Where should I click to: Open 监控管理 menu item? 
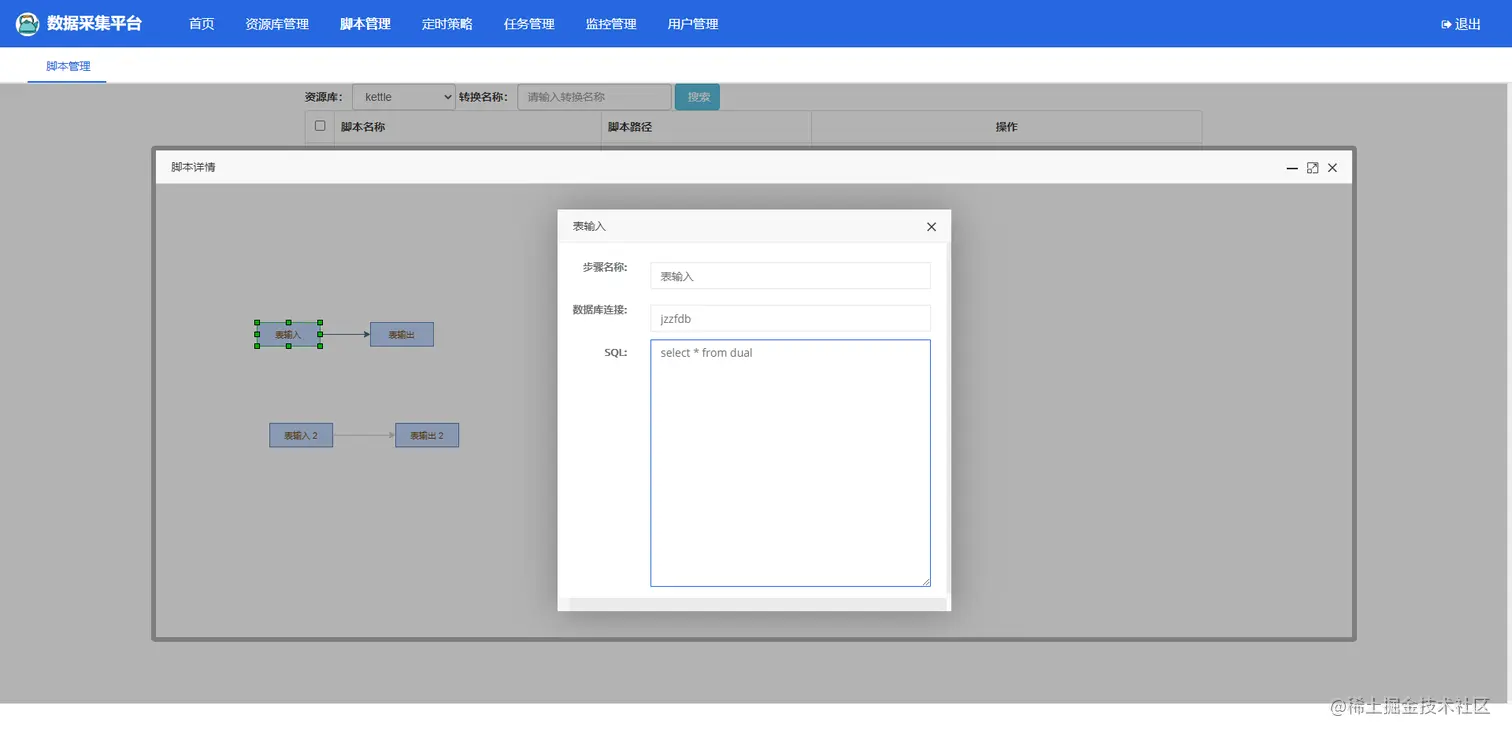click(x=611, y=24)
